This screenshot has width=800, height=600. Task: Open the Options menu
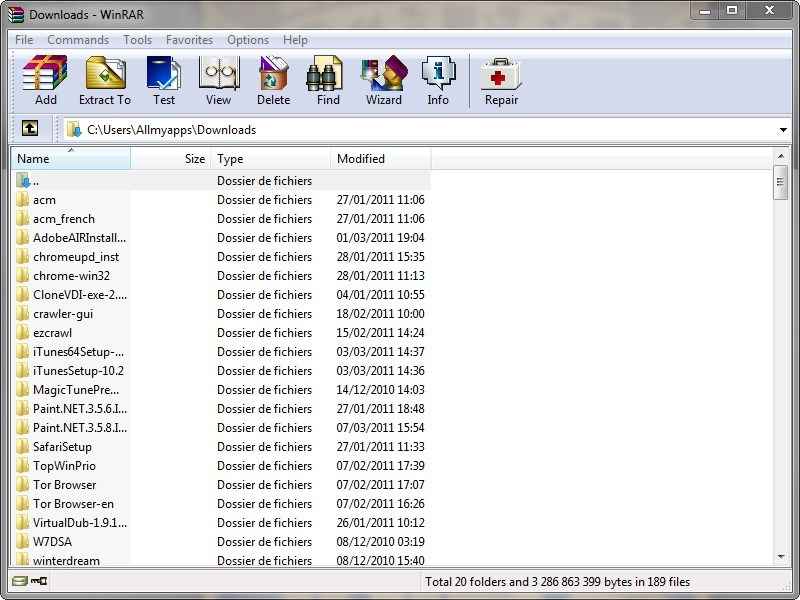(x=248, y=40)
